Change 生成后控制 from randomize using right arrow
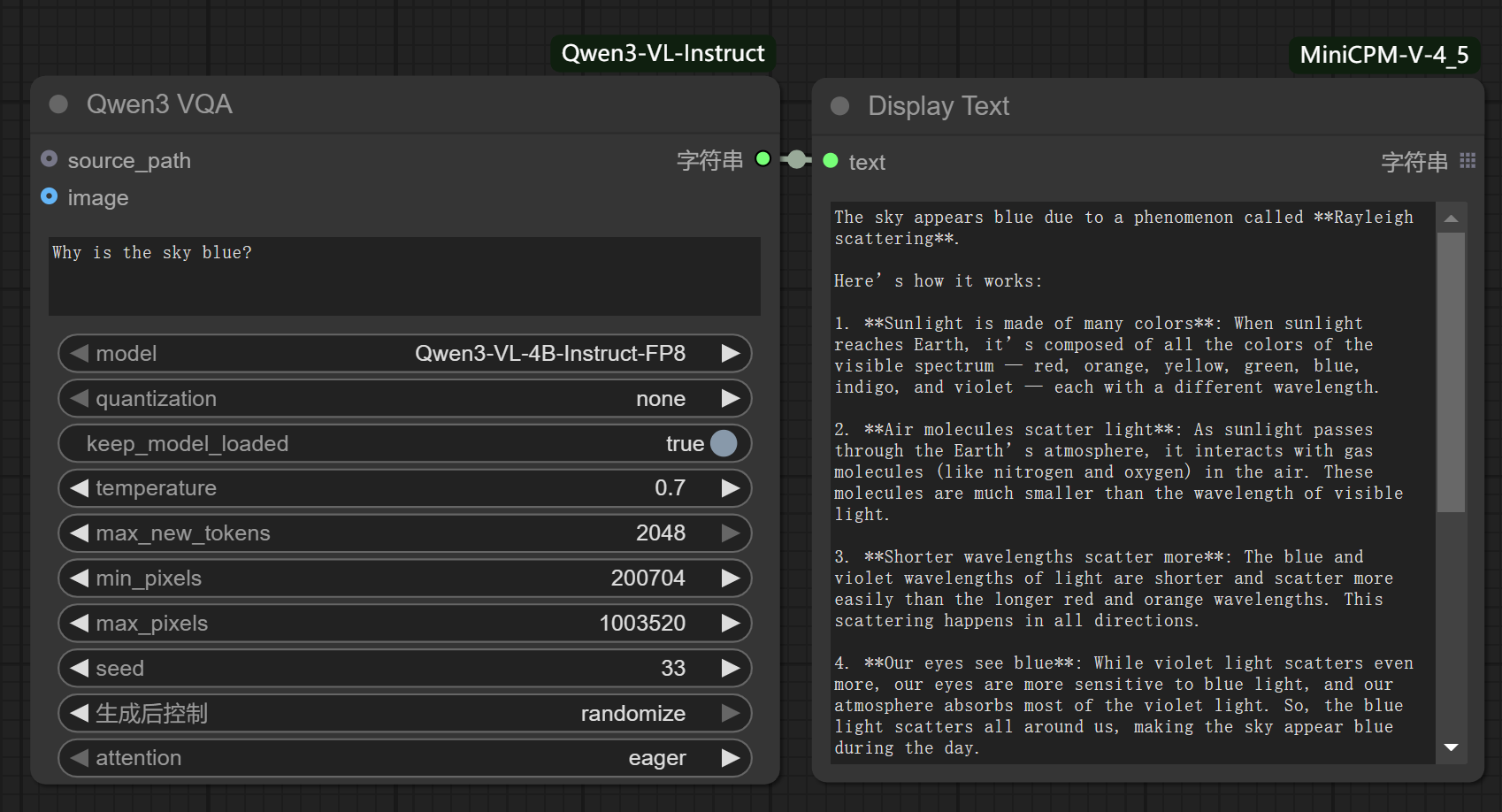 pos(732,713)
